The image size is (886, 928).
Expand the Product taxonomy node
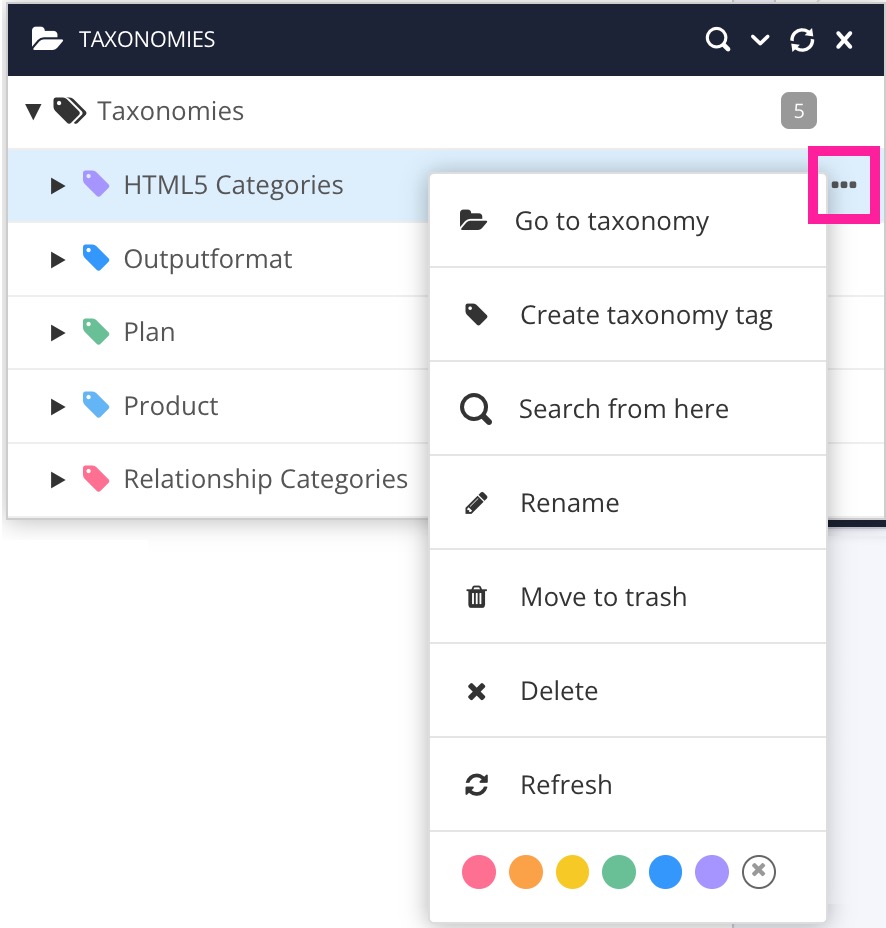57,405
